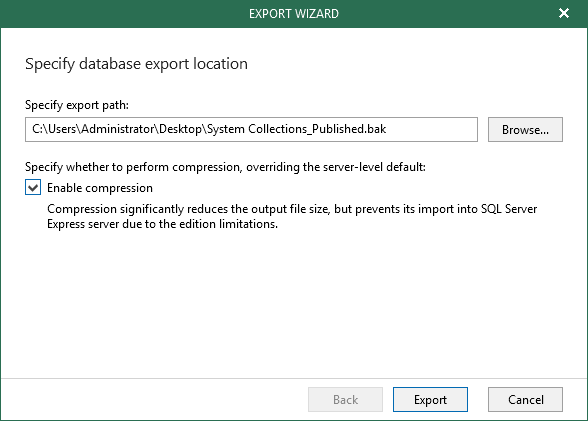Image resolution: width=588 pixels, height=421 pixels.
Task: Click the 'Specify database export location' heading
Action: (x=136, y=64)
